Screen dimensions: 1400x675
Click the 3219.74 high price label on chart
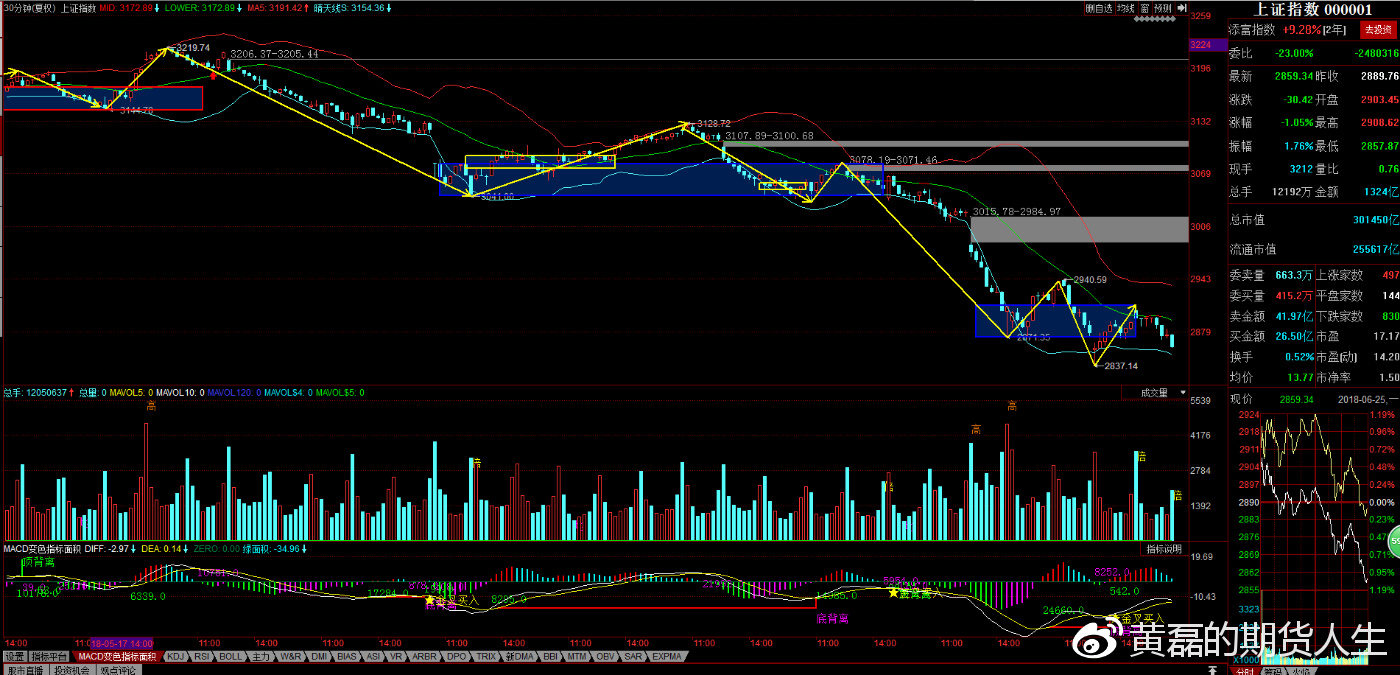click(x=192, y=47)
